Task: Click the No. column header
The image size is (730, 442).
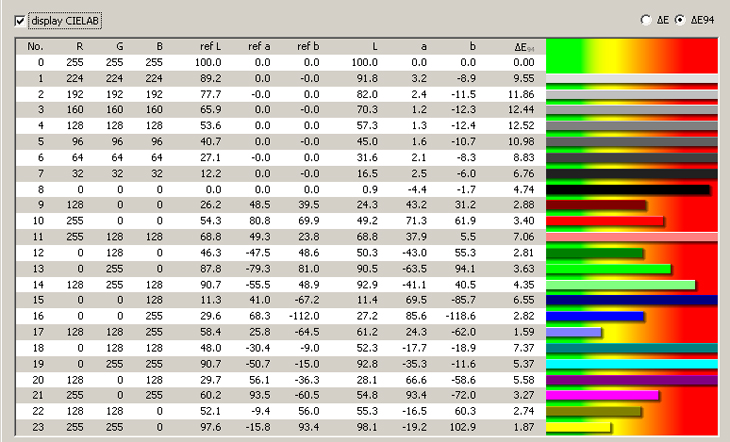Action: [x=36, y=46]
